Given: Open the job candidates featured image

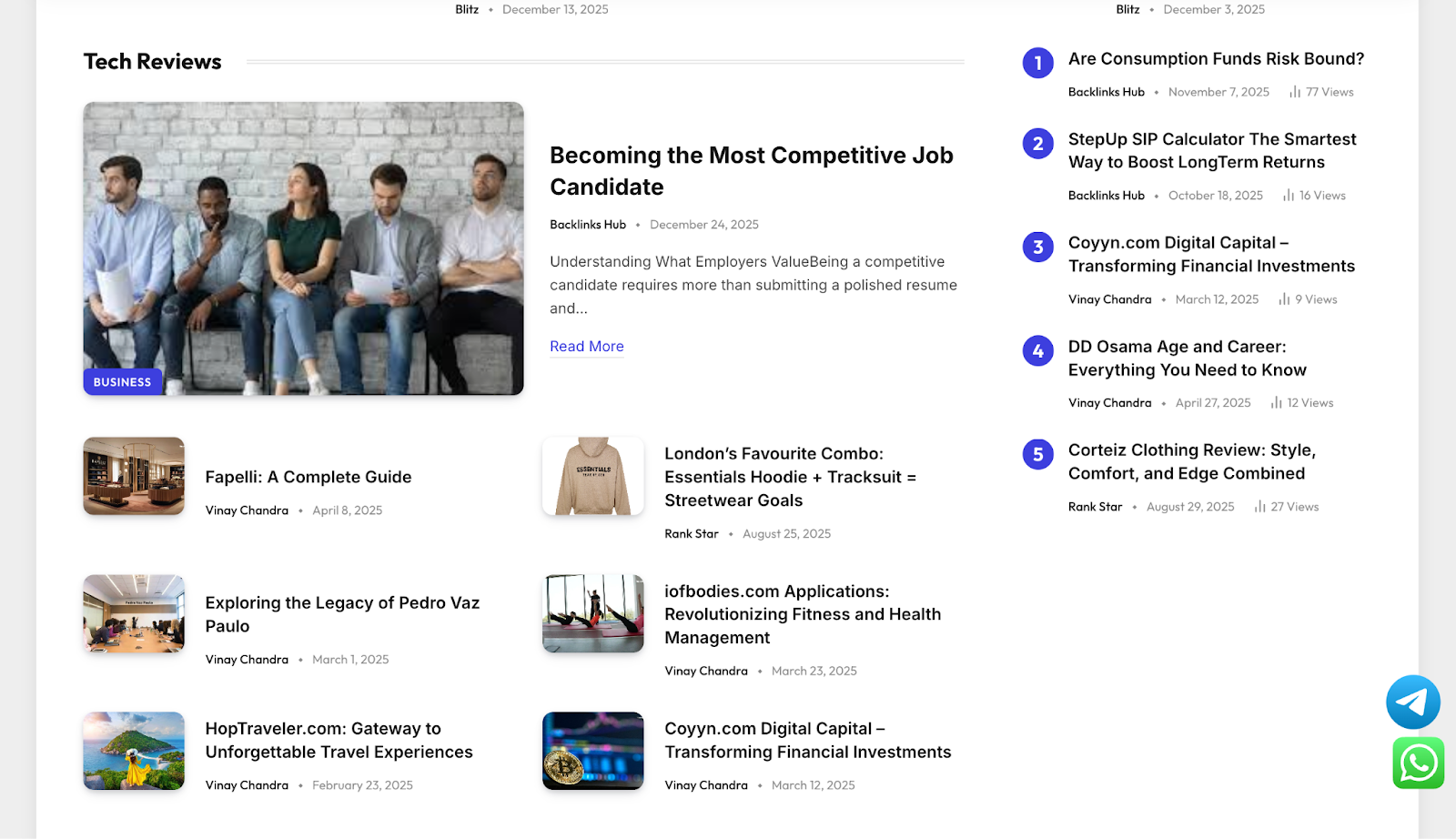Looking at the screenshot, I should (303, 248).
